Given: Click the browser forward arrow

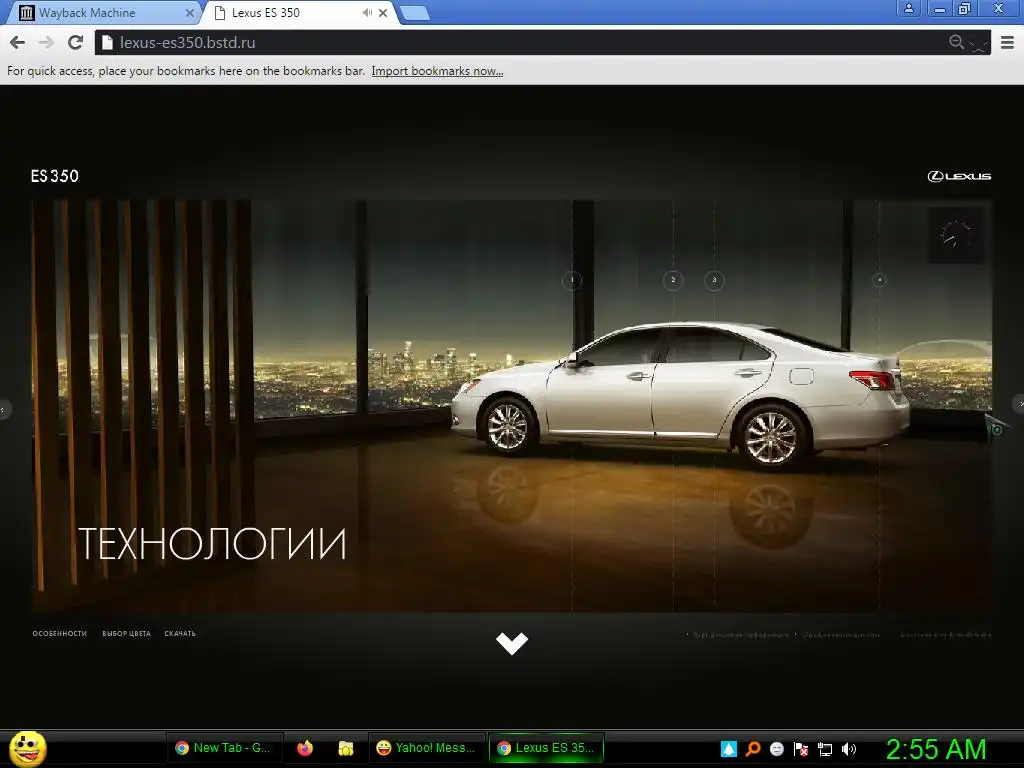Looking at the screenshot, I should tap(46, 42).
